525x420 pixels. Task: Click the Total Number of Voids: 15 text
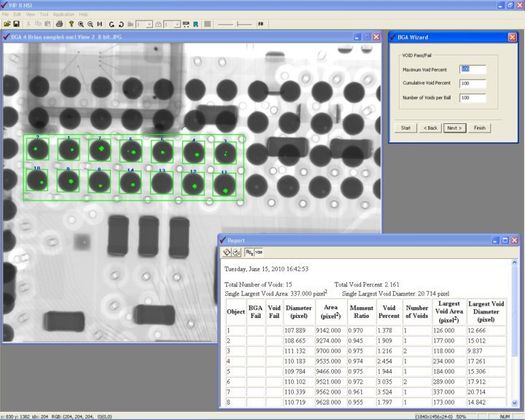(258, 285)
